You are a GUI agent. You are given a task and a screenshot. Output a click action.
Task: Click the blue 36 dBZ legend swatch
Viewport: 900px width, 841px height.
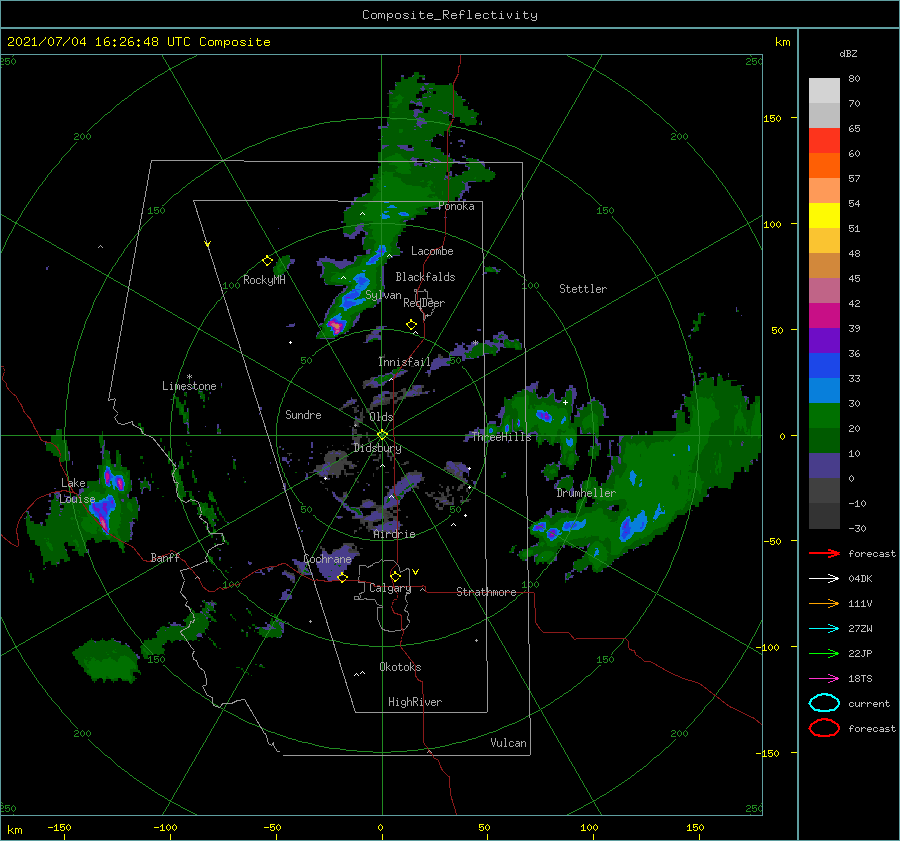(824, 365)
